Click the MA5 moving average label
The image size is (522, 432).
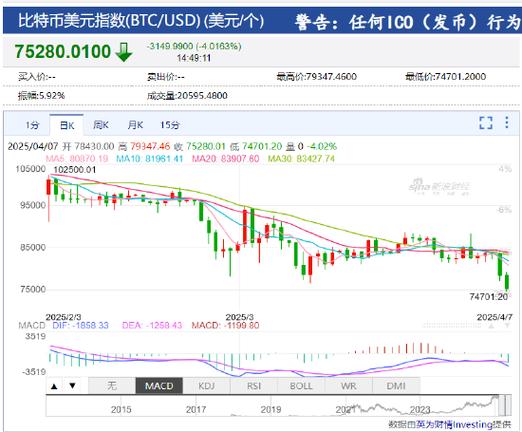(x=77, y=159)
